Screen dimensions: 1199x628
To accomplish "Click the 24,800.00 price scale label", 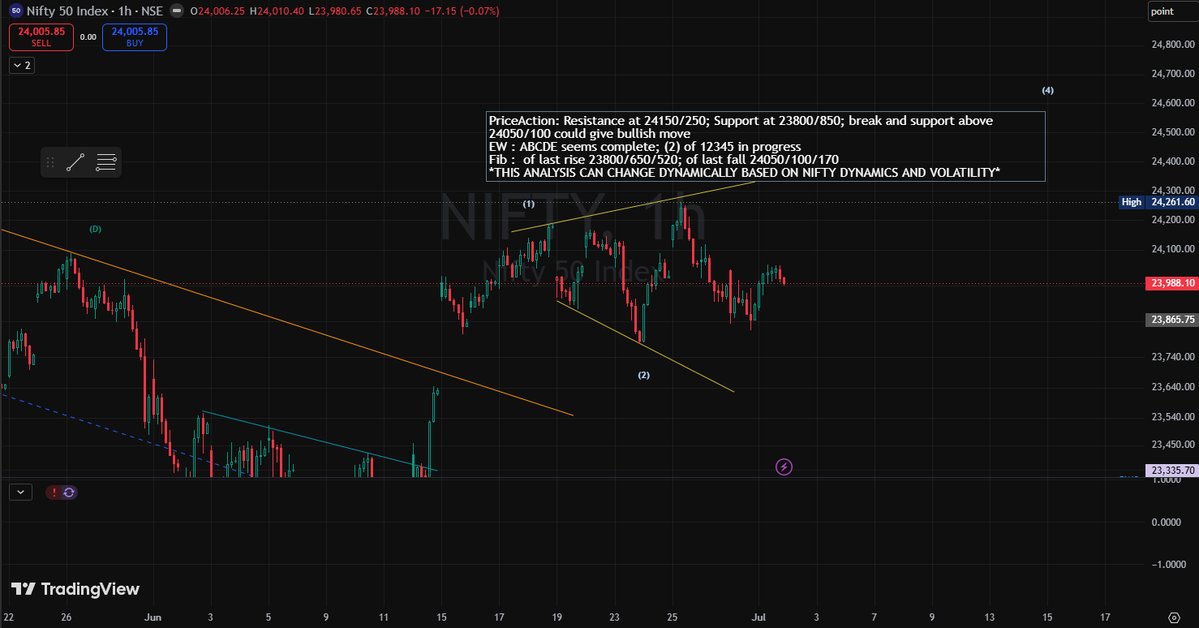I will click(x=1172, y=44).
